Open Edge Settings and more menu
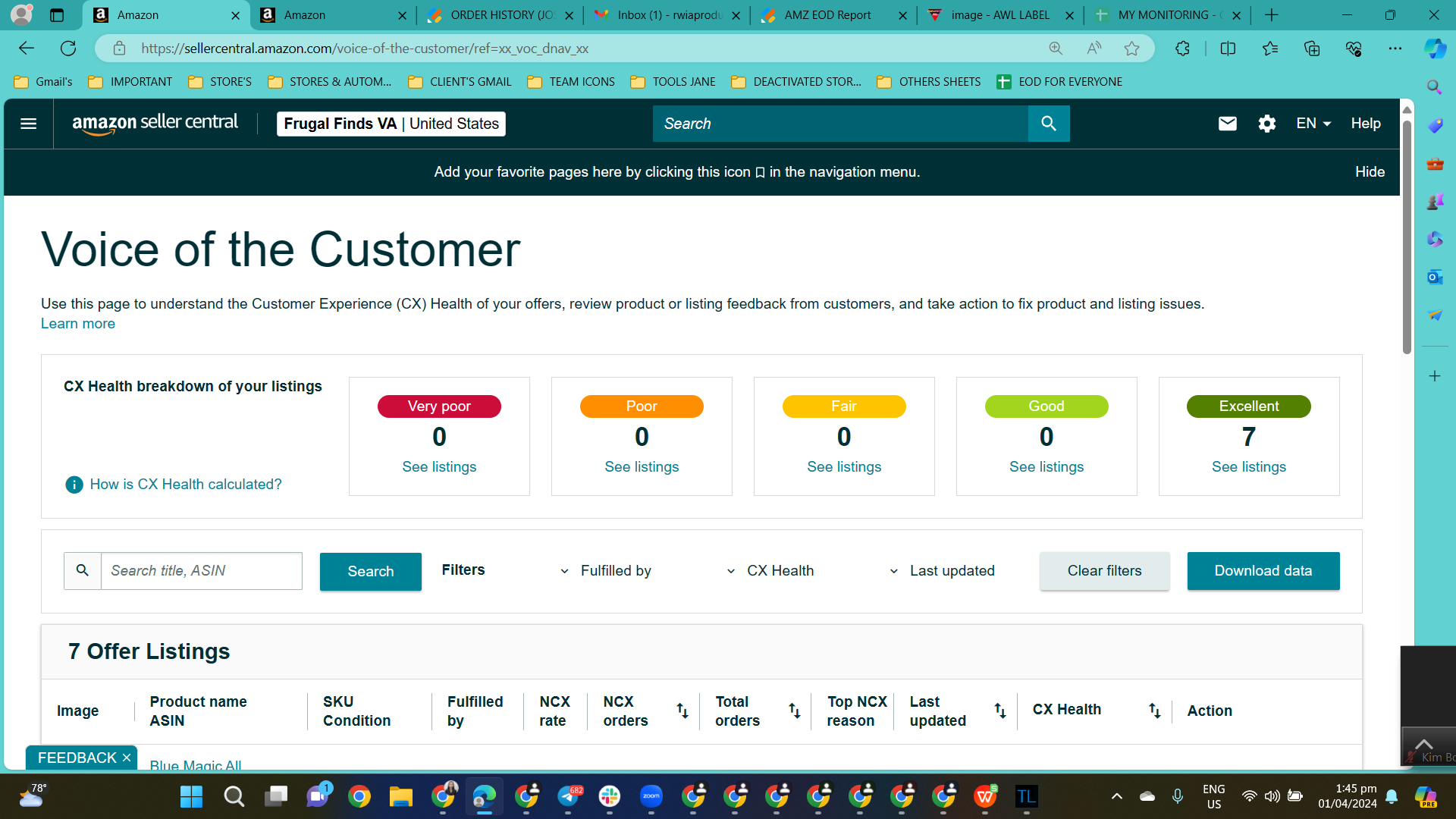The width and height of the screenshot is (1456, 819). pyautogui.click(x=1395, y=49)
